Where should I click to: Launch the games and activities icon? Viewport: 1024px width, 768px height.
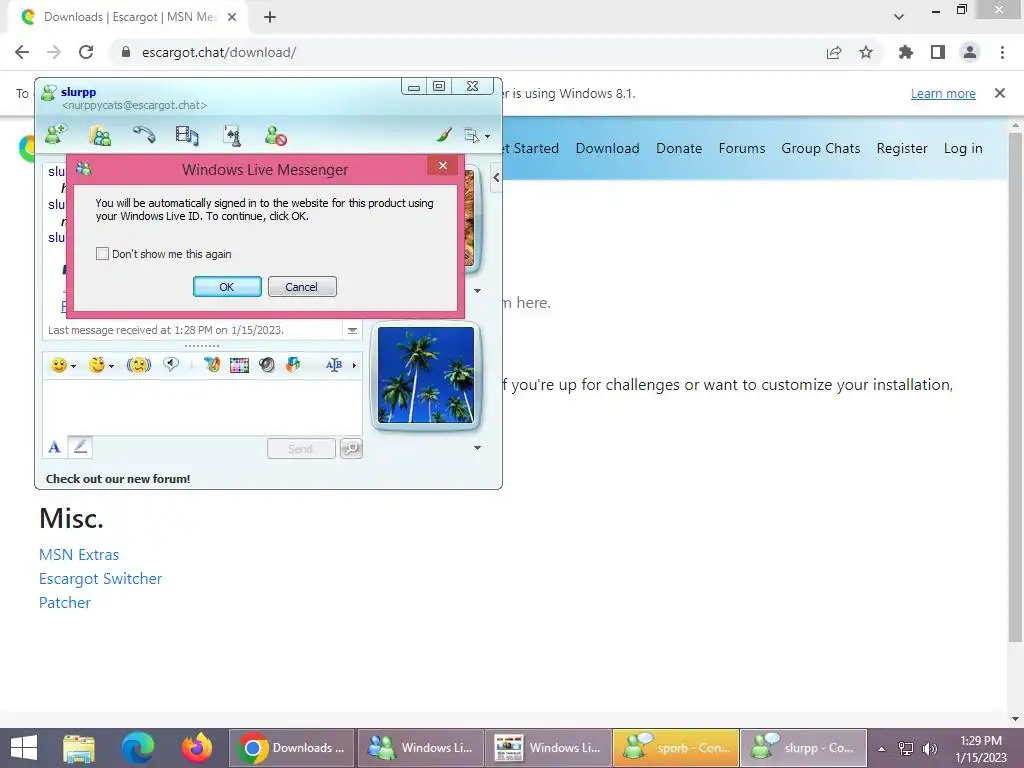tap(232, 135)
